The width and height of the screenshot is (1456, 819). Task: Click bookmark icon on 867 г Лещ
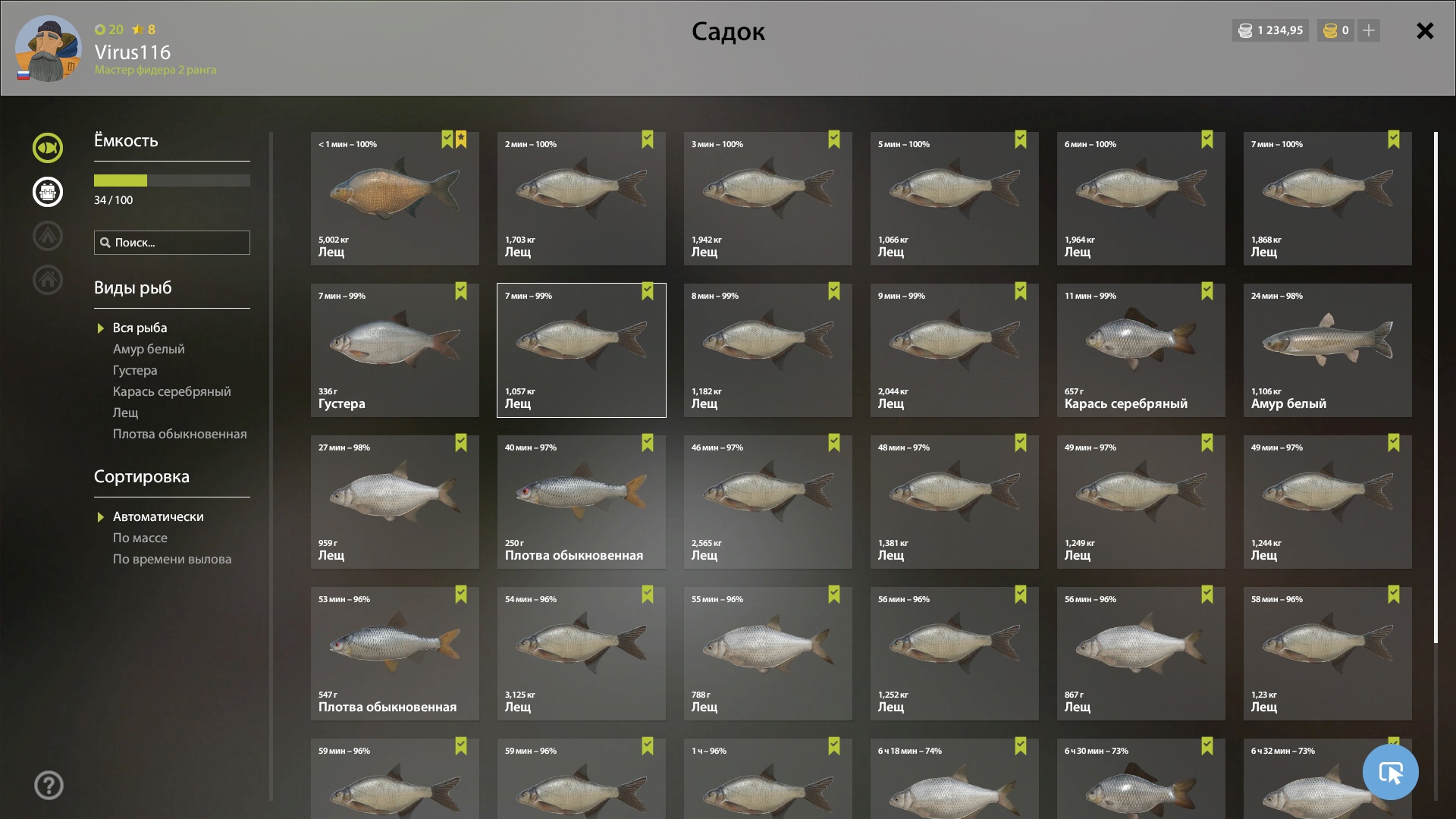coord(1207,595)
